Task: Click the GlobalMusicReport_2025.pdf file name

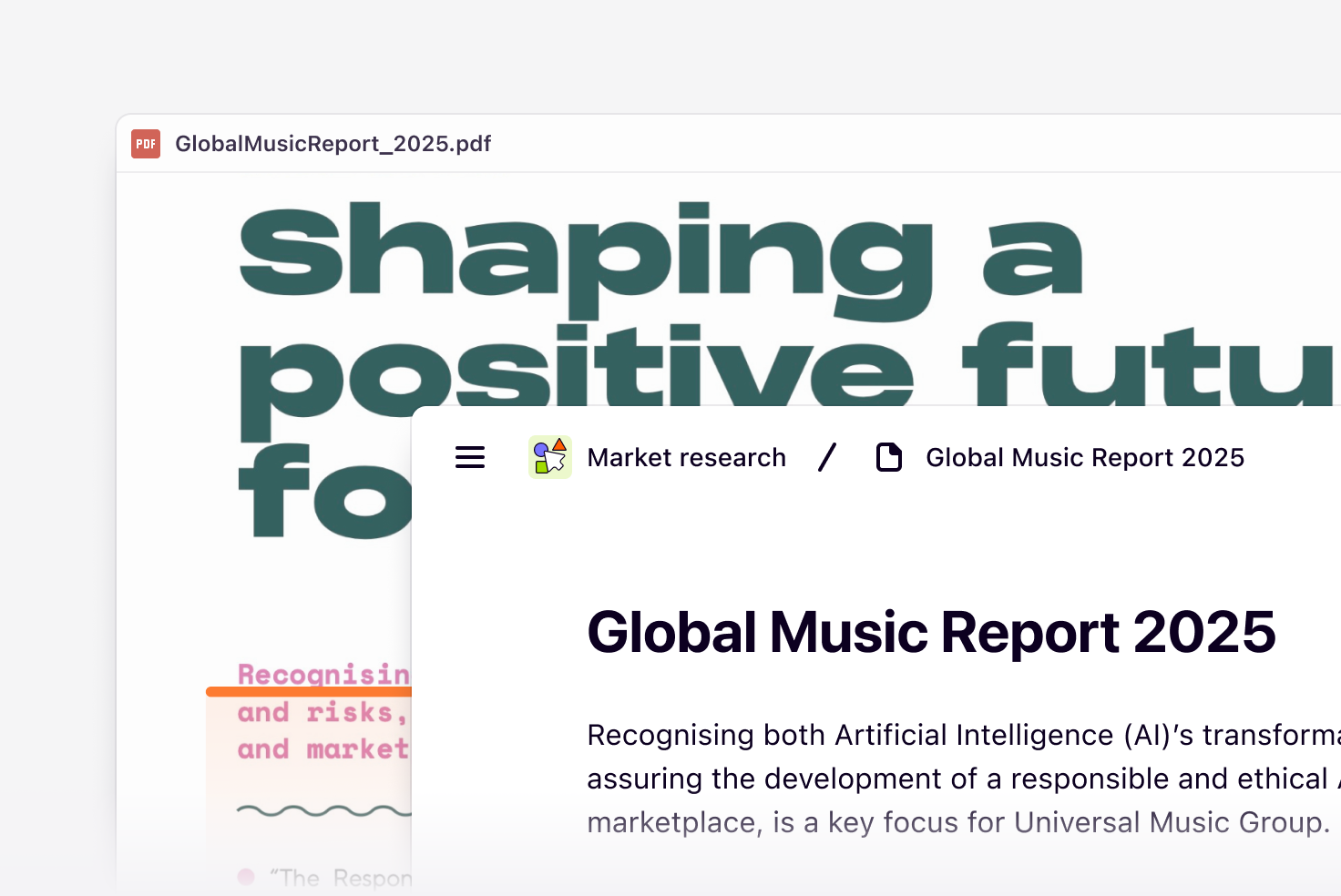Action: 333,144
